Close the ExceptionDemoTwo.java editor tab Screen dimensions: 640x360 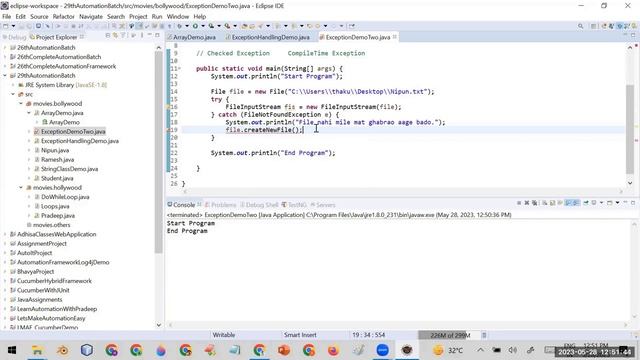pos(395,37)
